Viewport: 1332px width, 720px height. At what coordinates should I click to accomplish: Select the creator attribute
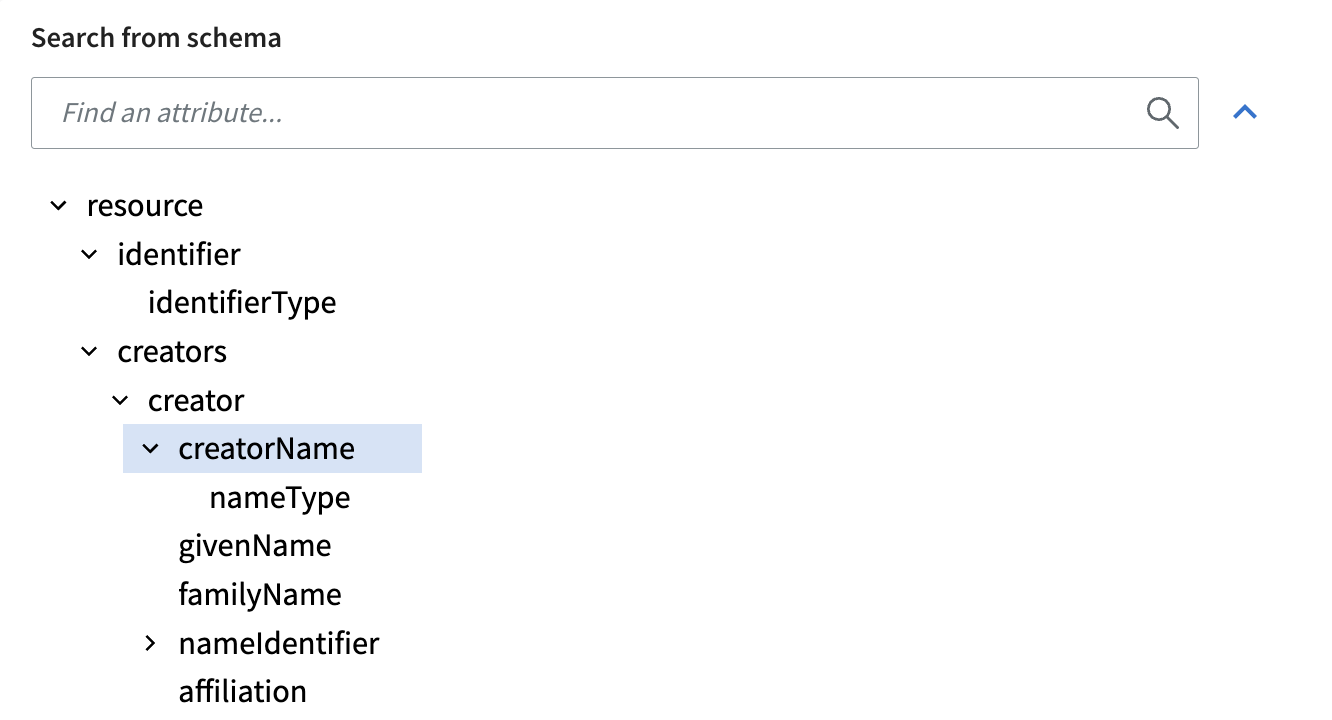click(196, 401)
